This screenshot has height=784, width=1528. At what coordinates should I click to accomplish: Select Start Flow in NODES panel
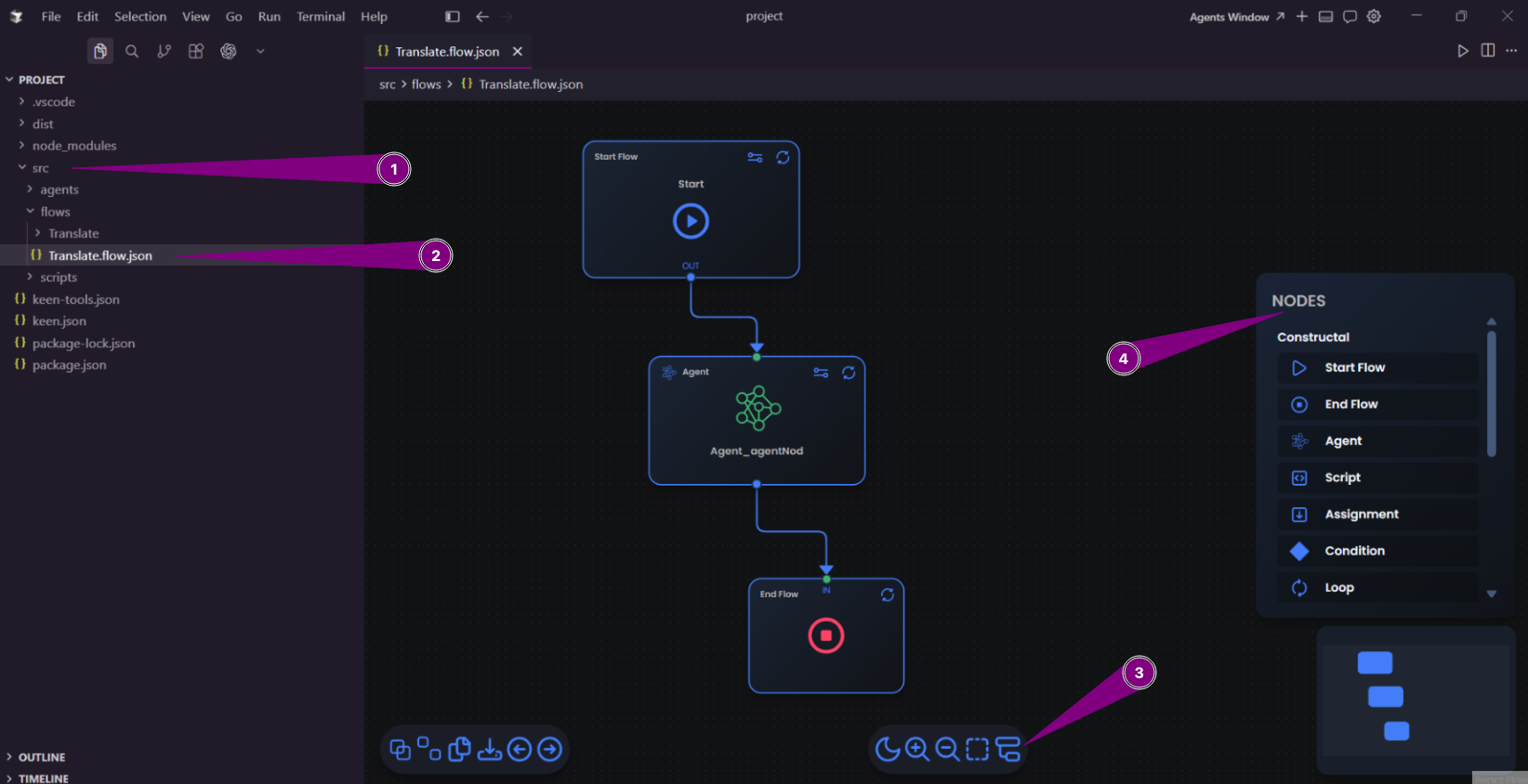1377,368
